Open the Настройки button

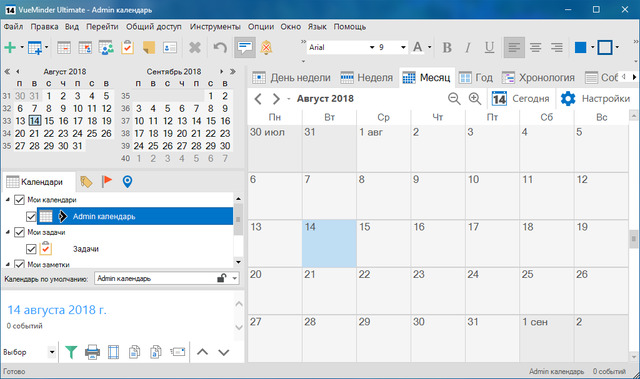click(x=595, y=99)
